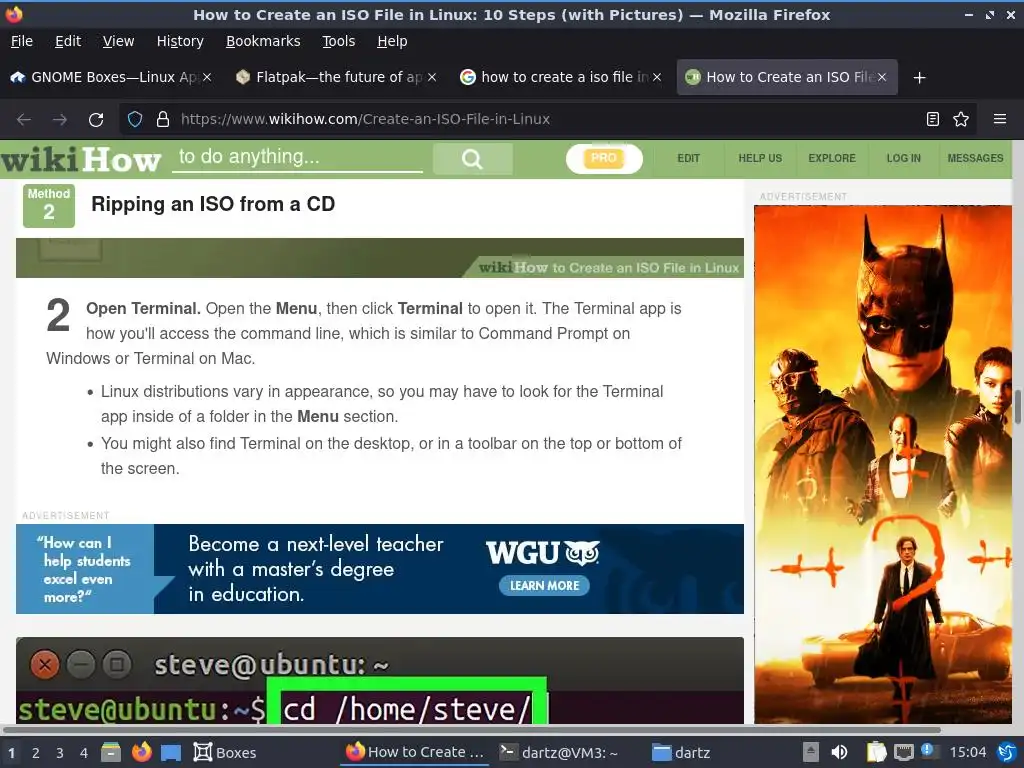
Task: Close the How to Create an ISO tab
Action: [882, 77]
